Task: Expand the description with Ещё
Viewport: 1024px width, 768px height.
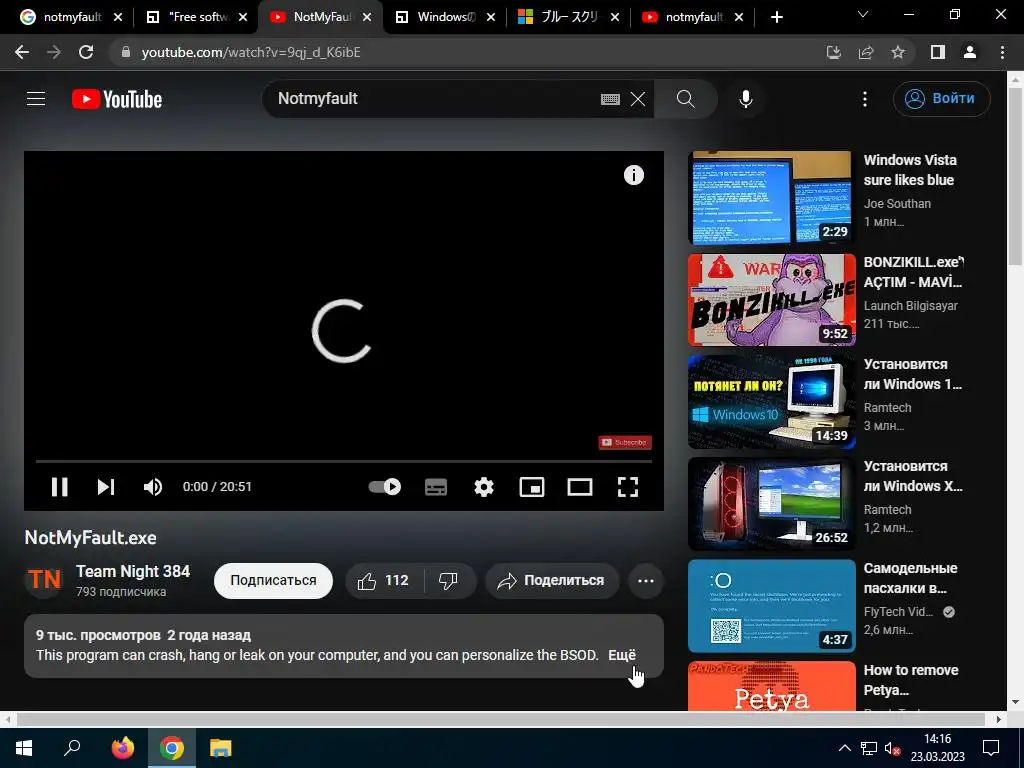Action: click(622, 655)
